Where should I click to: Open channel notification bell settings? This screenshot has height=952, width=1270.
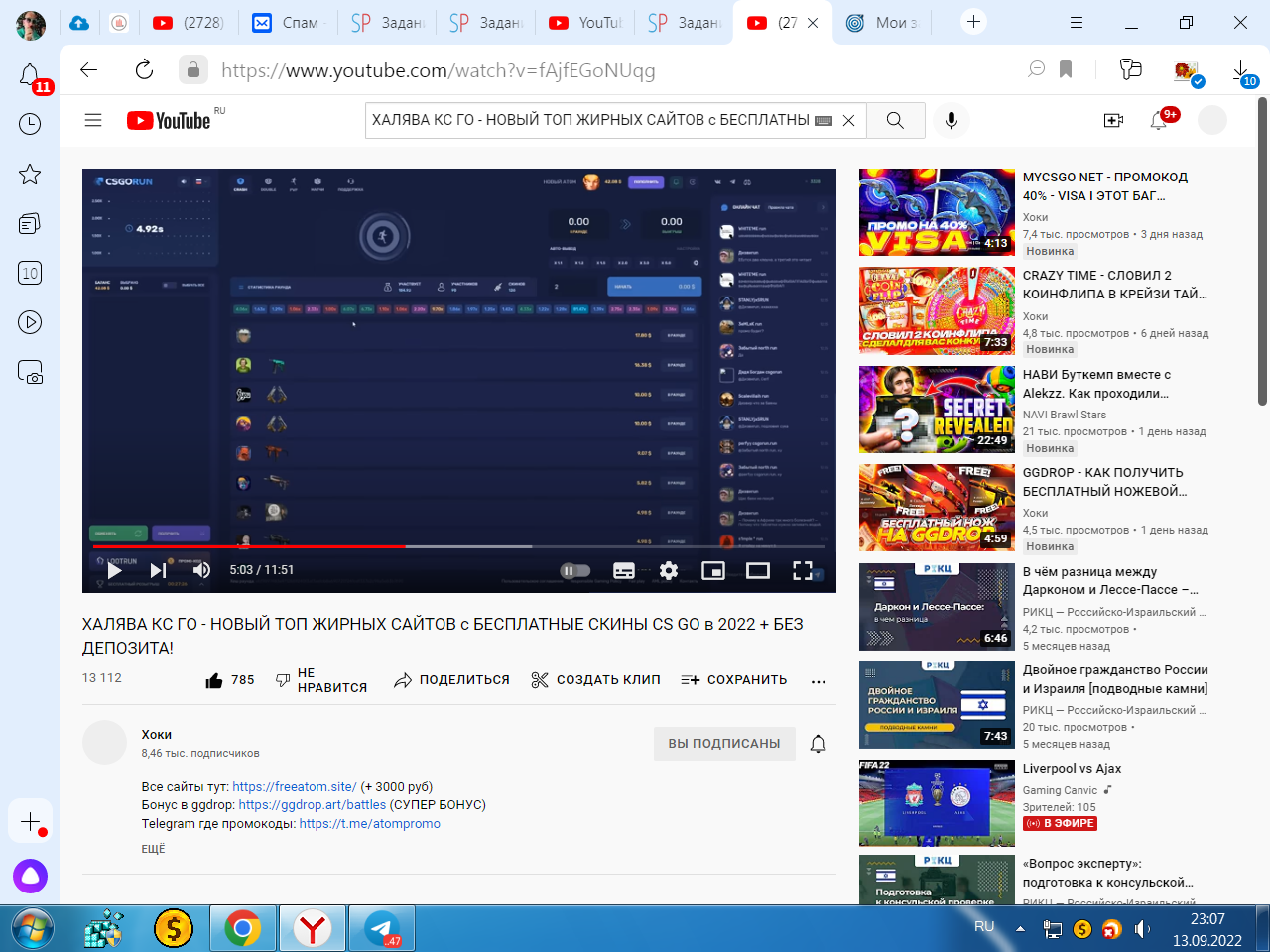(x=819, y=744)
